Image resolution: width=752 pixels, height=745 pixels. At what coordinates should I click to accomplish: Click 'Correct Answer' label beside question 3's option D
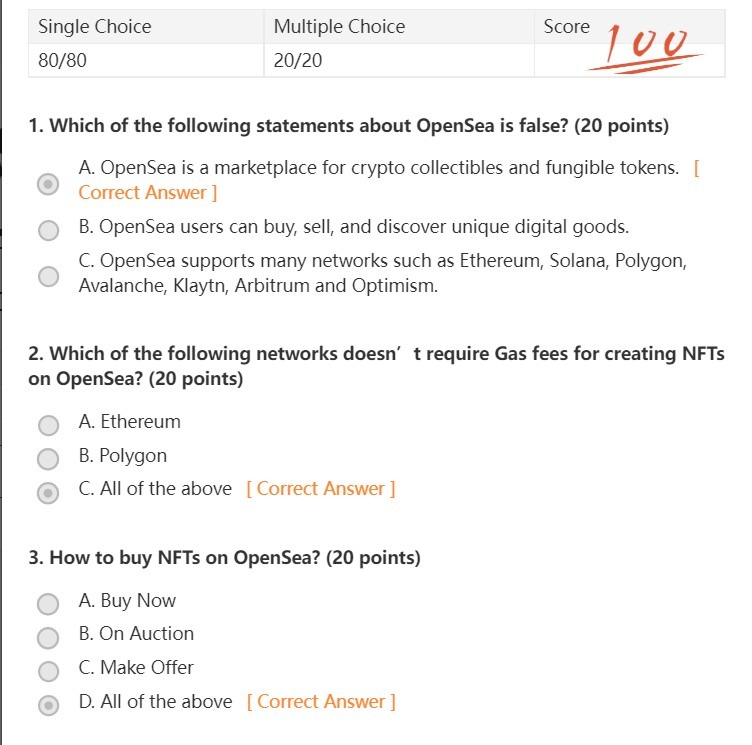[x=321, y=701]
